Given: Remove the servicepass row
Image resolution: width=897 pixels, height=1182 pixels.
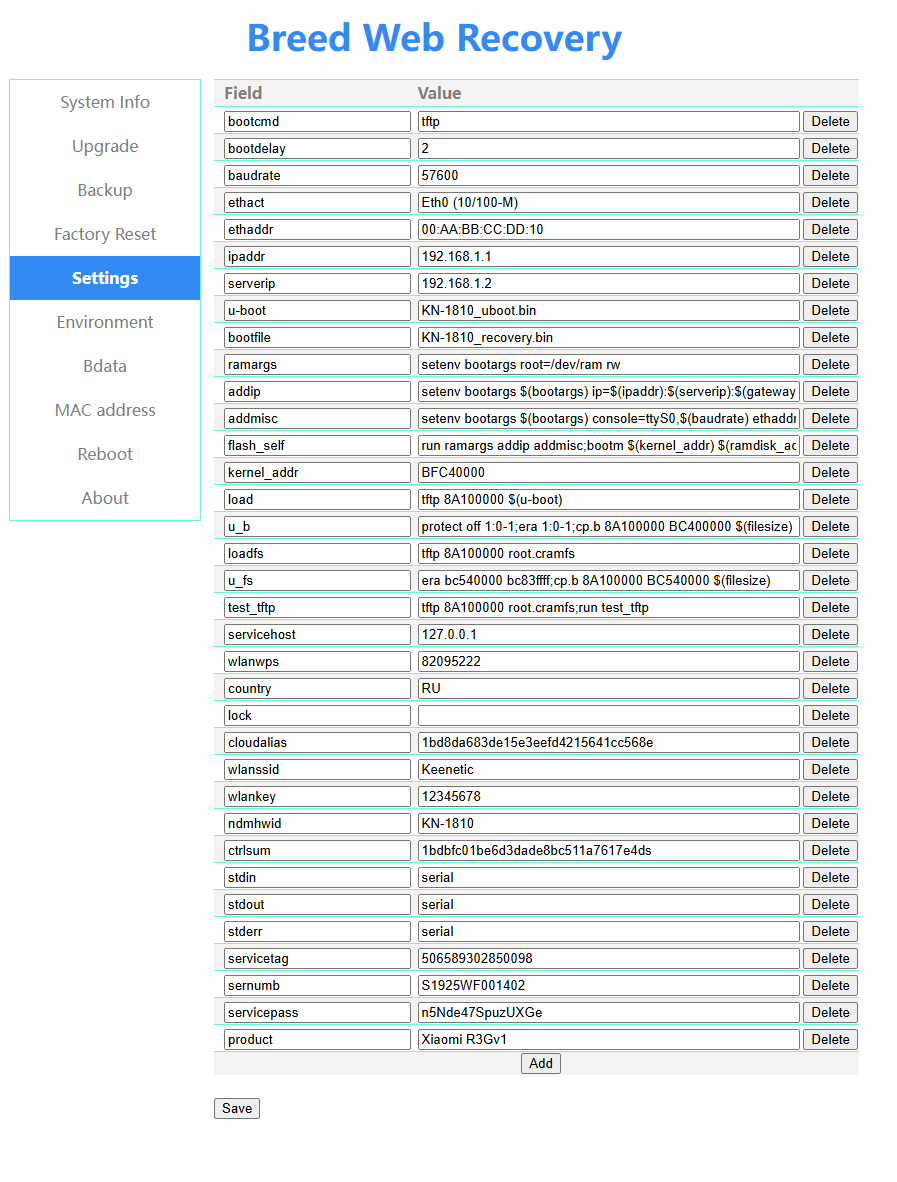Looking at the screenshot, I should [x=830, y=1012].
